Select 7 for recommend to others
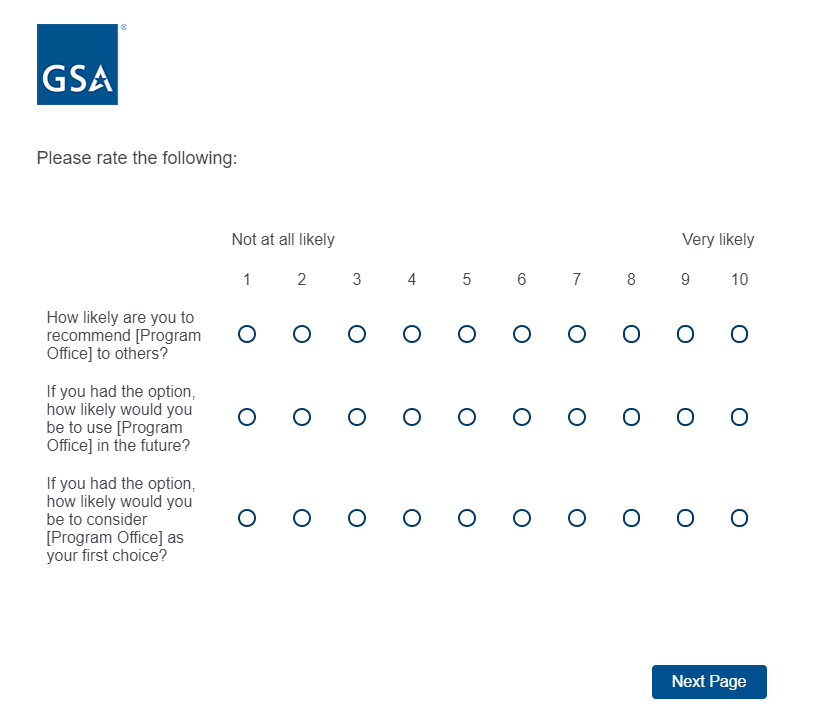 coord(577,334)
